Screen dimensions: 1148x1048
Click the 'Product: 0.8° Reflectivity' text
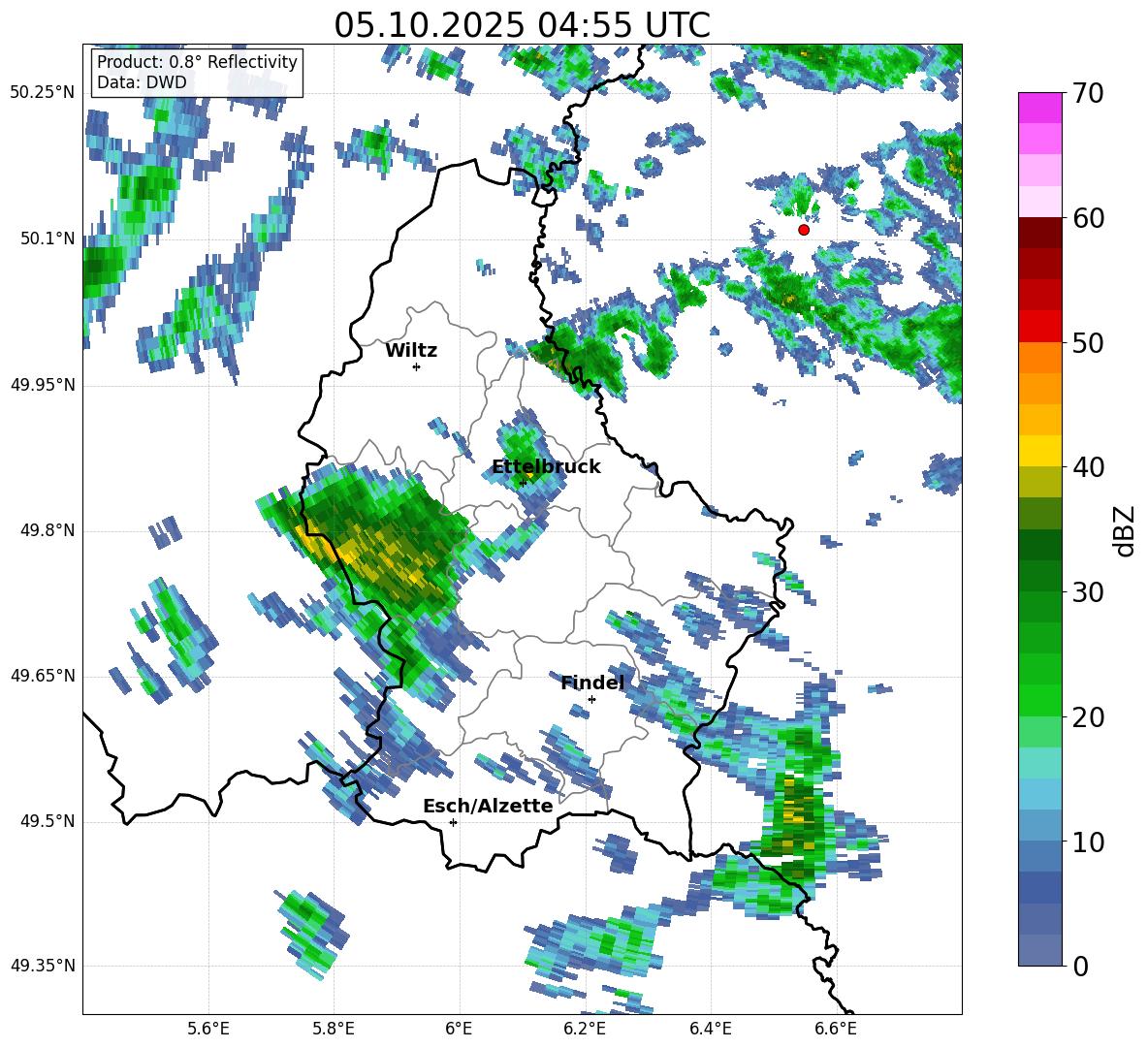pos(197,61)
